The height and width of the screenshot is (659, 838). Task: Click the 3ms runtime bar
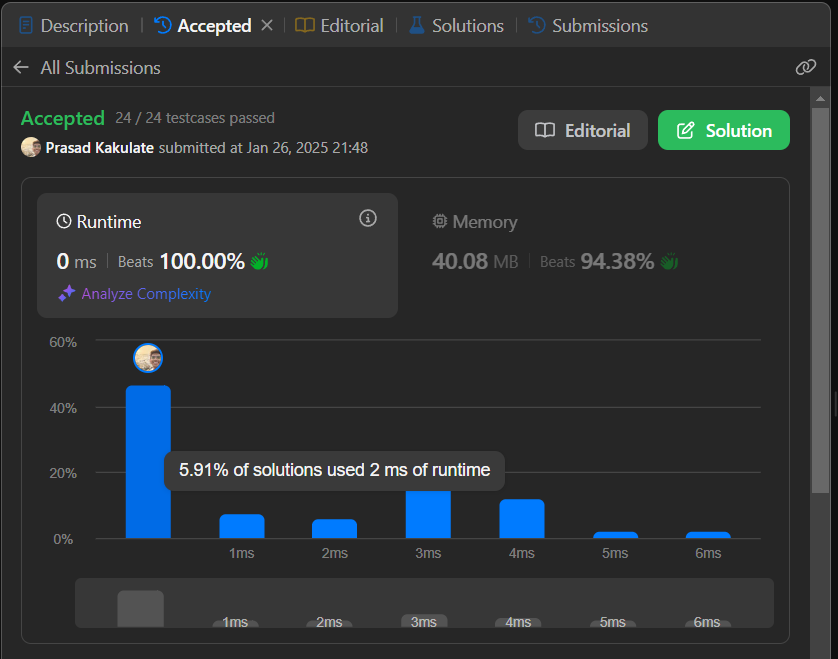coord(428,514)
